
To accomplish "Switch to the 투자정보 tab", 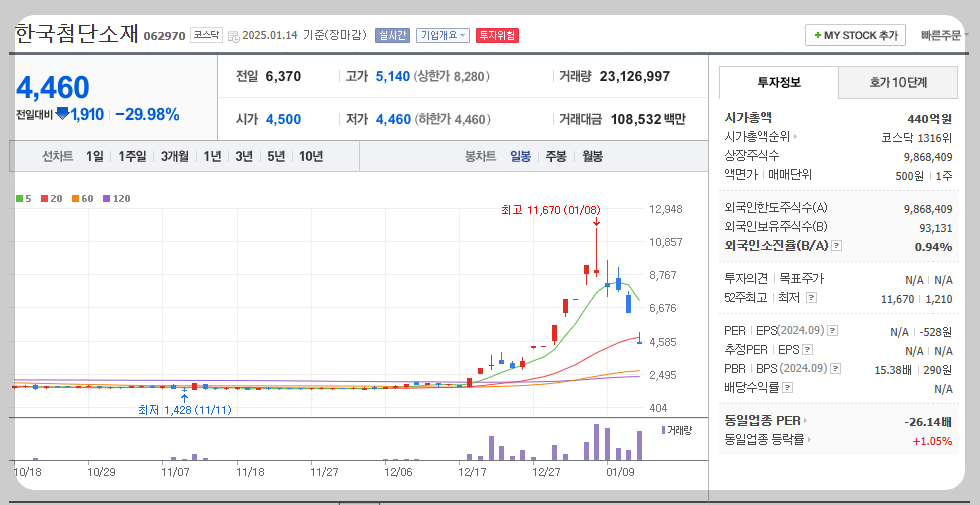I will point(779,82).
